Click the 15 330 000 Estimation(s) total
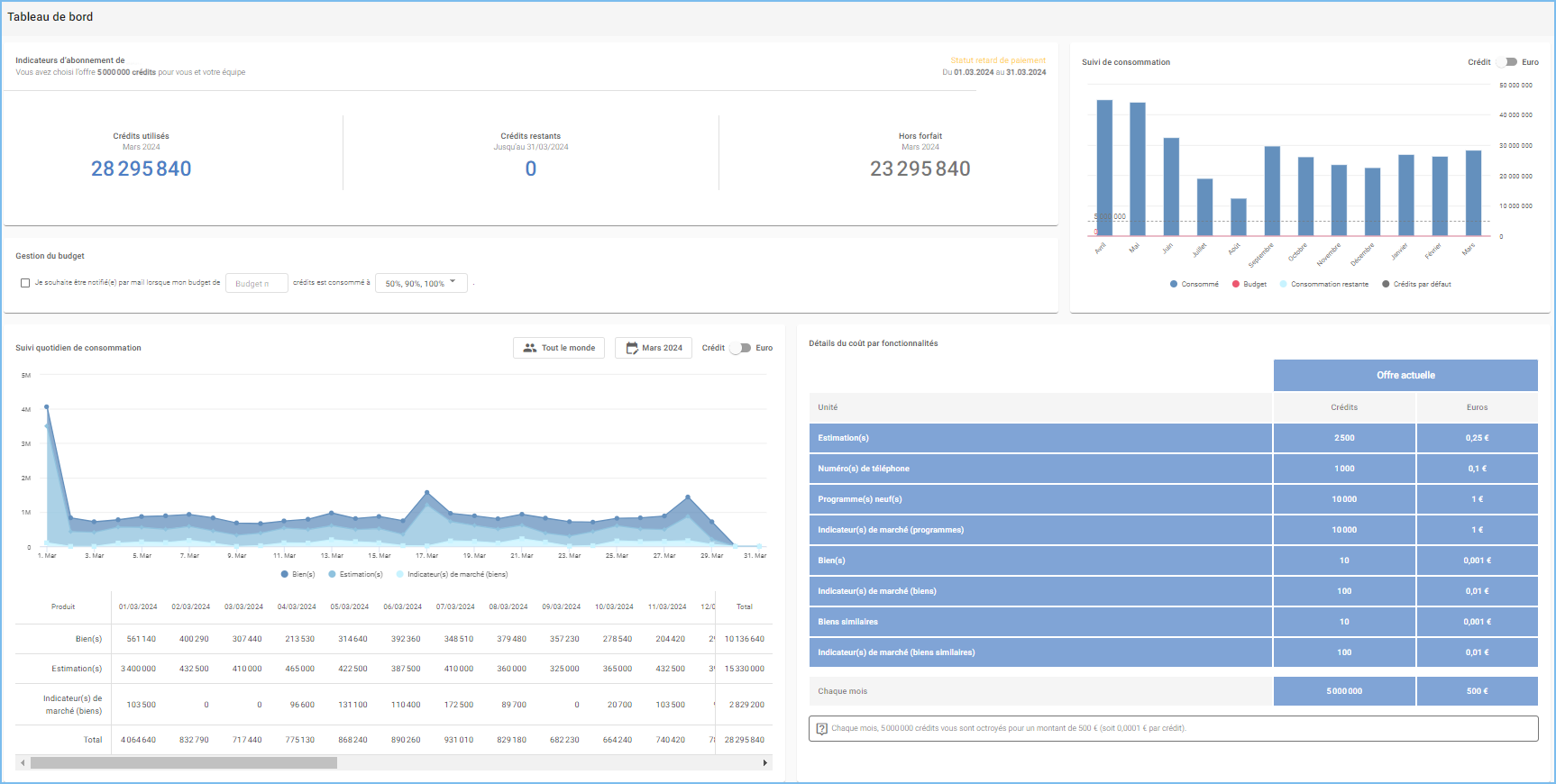This screenshot has width=1556, height=784. point(745,669)
